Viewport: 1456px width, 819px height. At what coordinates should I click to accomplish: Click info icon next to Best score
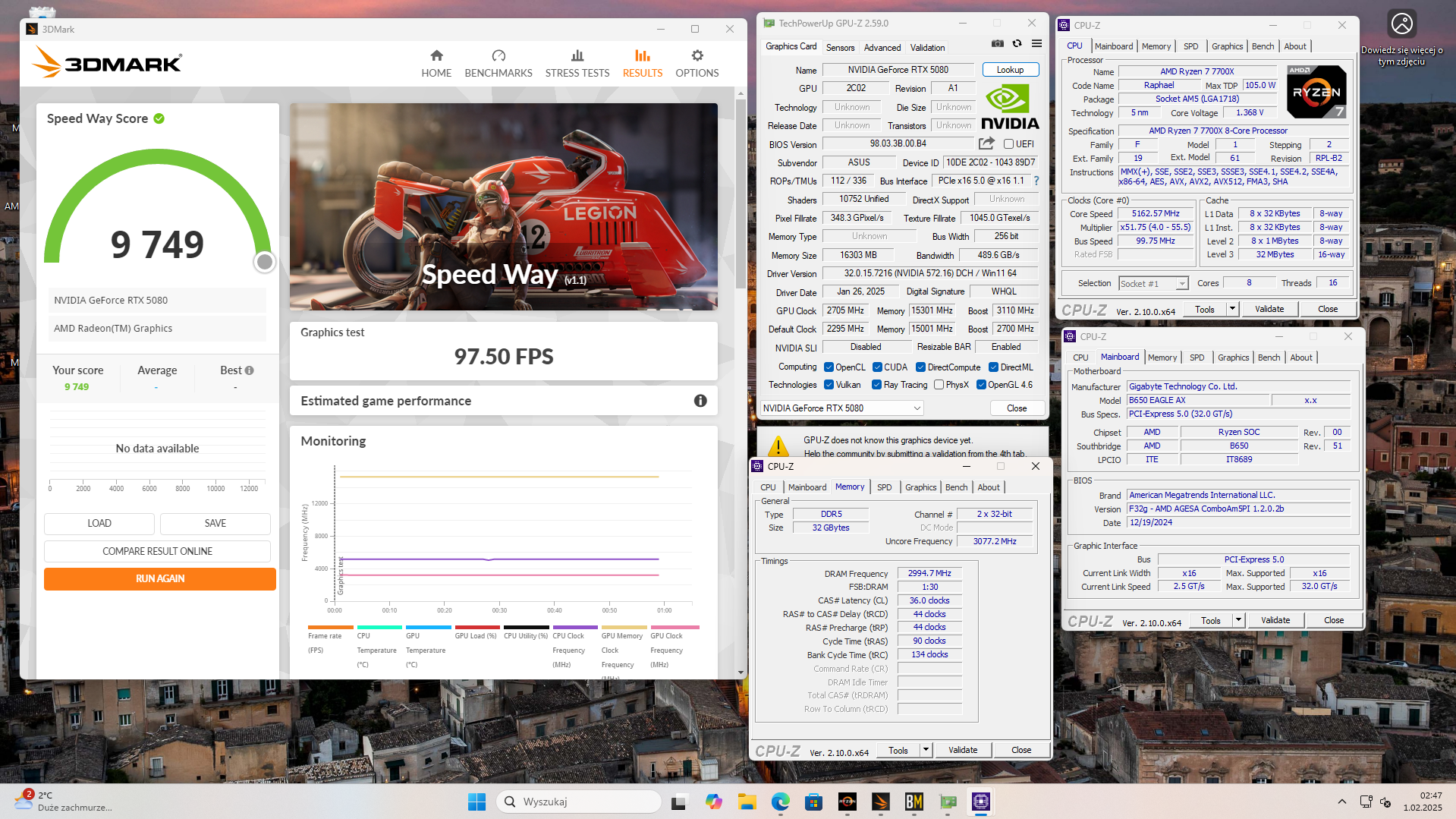(x=250, y=370)
